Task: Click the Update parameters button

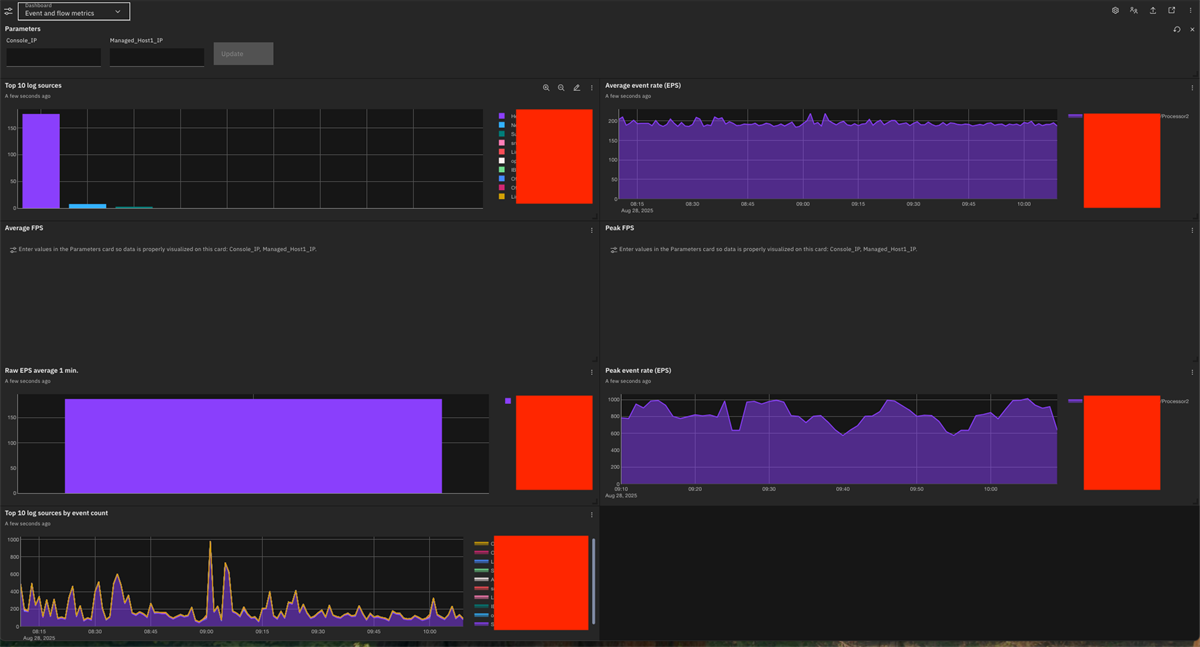Action: pos(243,54)
